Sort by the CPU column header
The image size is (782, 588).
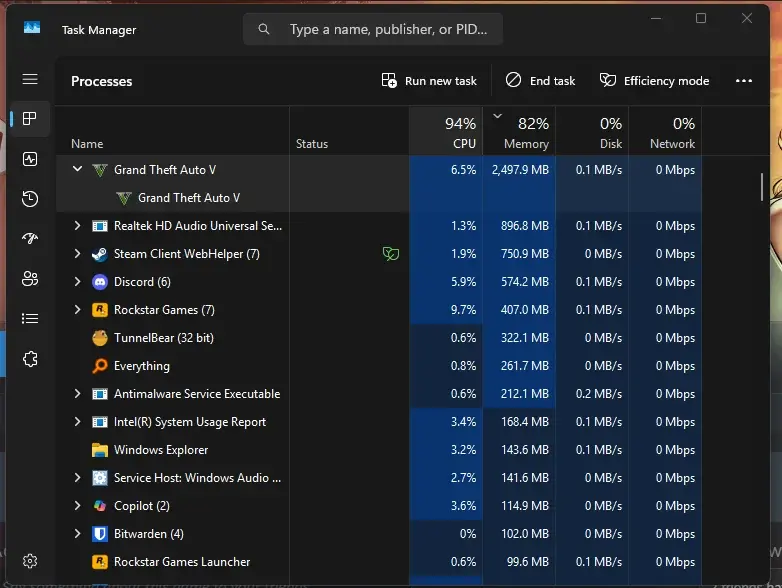point(446,131)
